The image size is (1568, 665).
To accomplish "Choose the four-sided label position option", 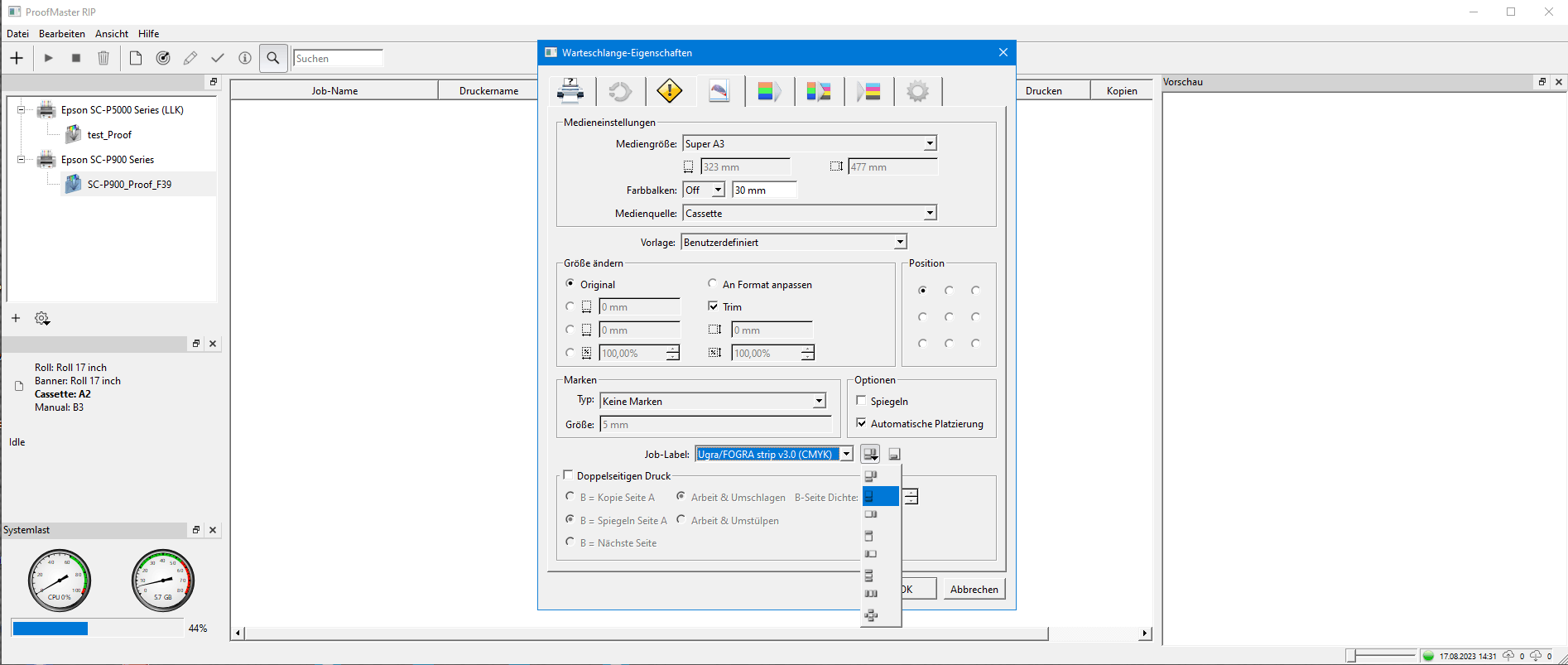I will pyautogui.click(x=870, y=614).
